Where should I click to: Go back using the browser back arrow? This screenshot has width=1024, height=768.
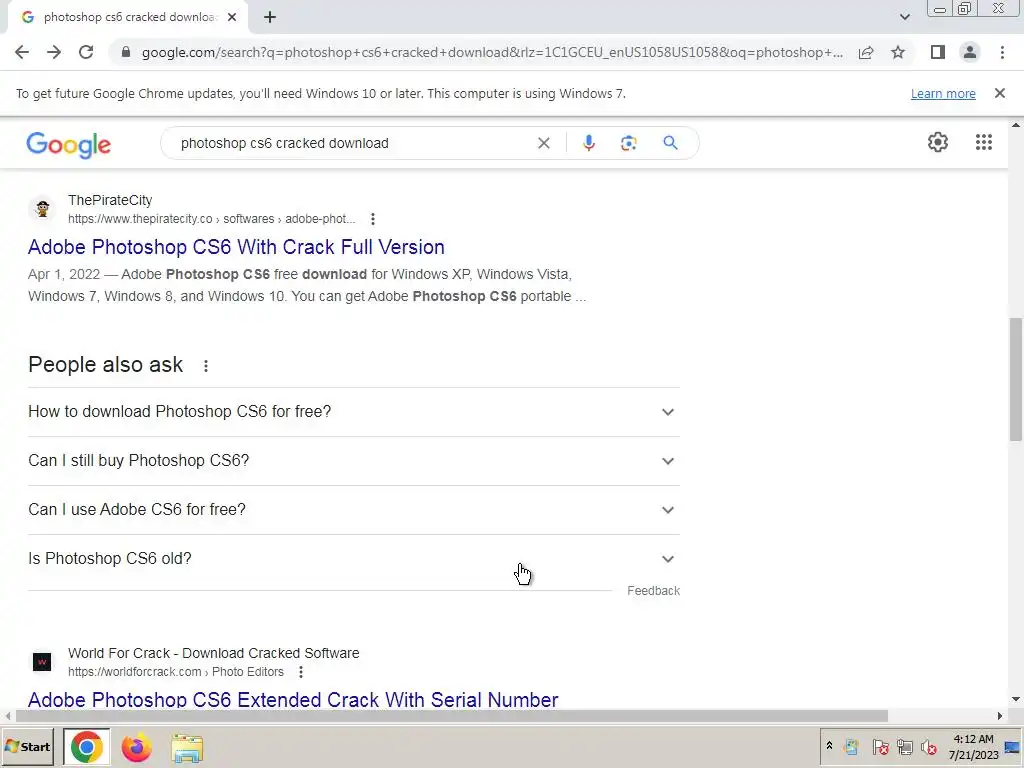click(x=22, y=52)
